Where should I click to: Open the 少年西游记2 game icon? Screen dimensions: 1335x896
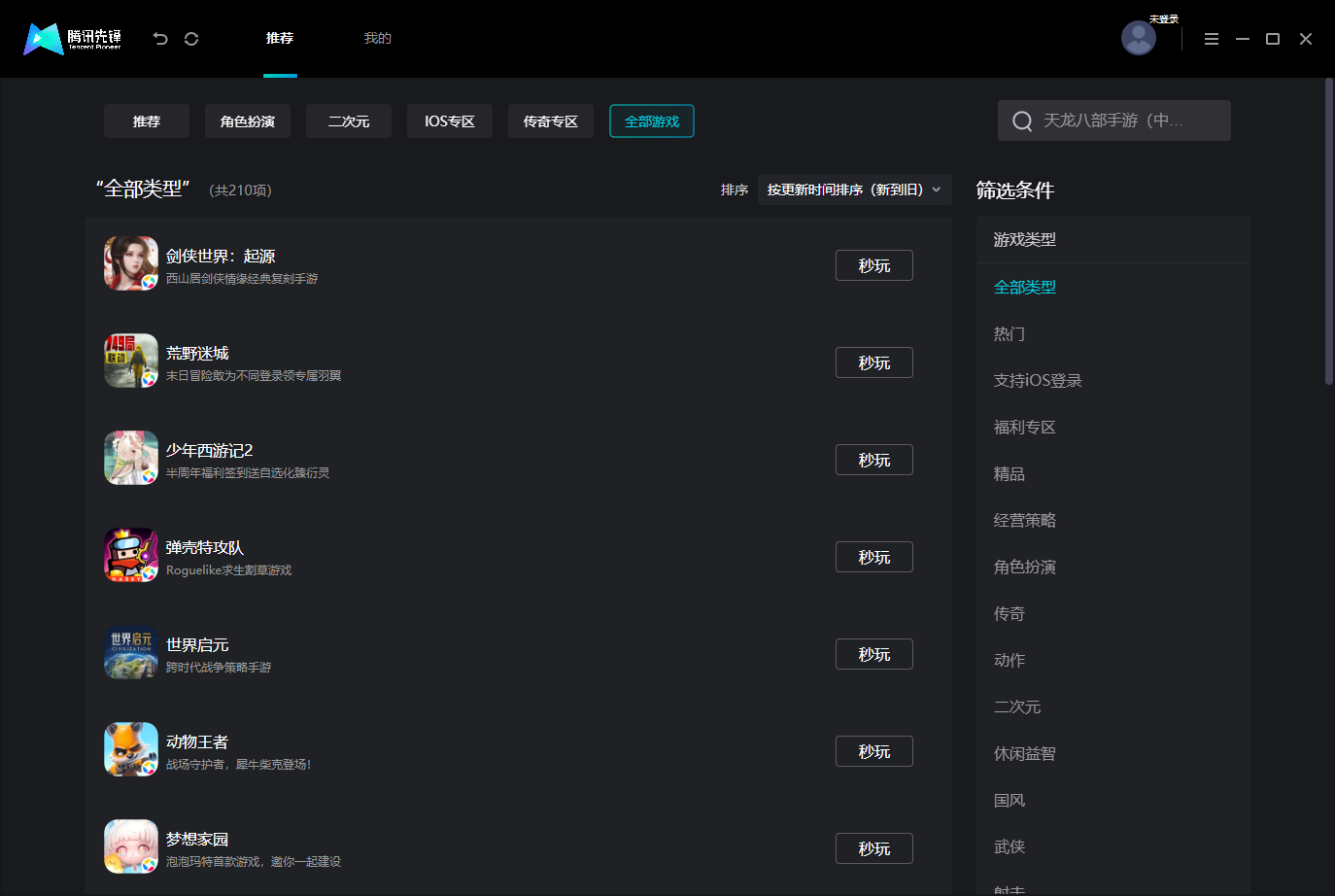tap(131, 458)
